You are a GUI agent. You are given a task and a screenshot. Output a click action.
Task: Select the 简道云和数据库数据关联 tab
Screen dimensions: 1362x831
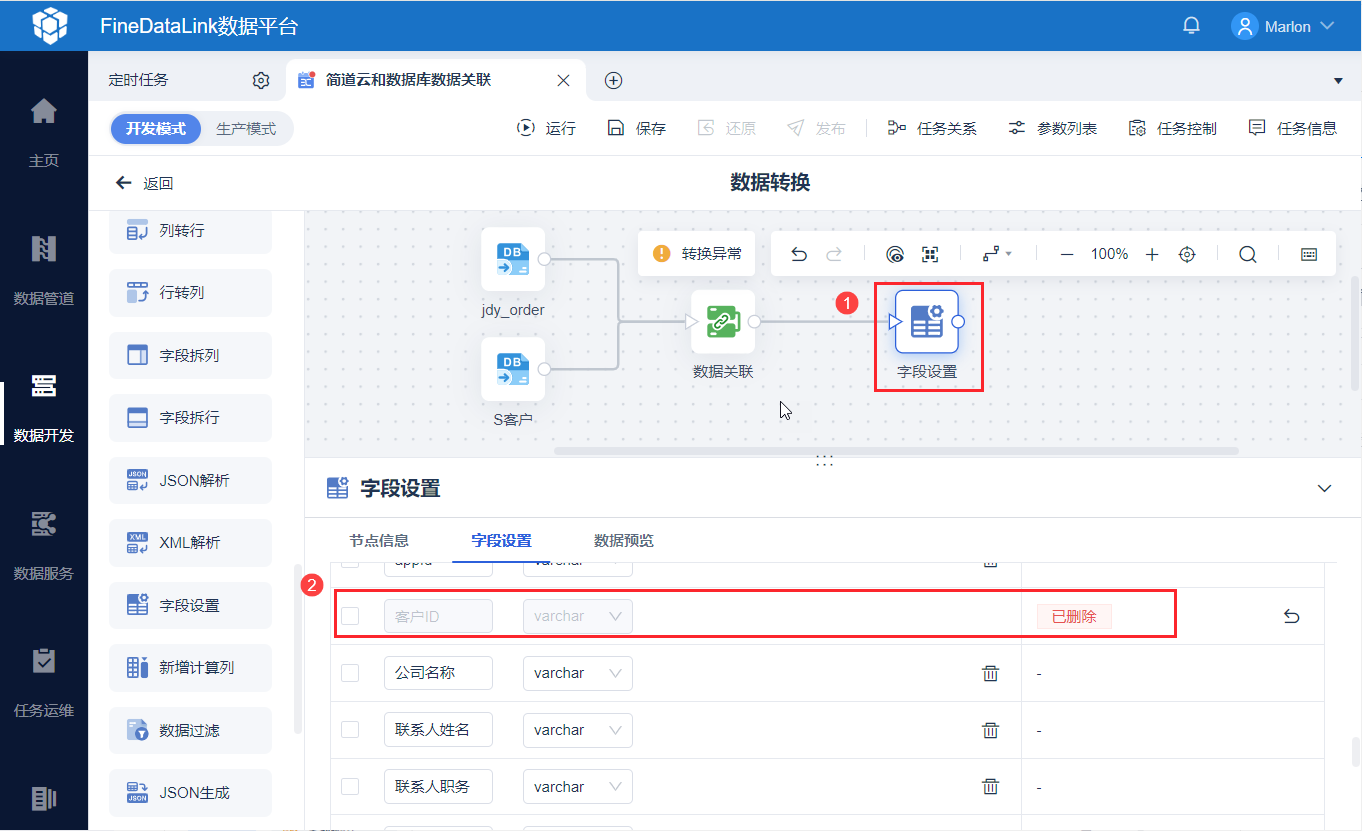click(408, 80)
